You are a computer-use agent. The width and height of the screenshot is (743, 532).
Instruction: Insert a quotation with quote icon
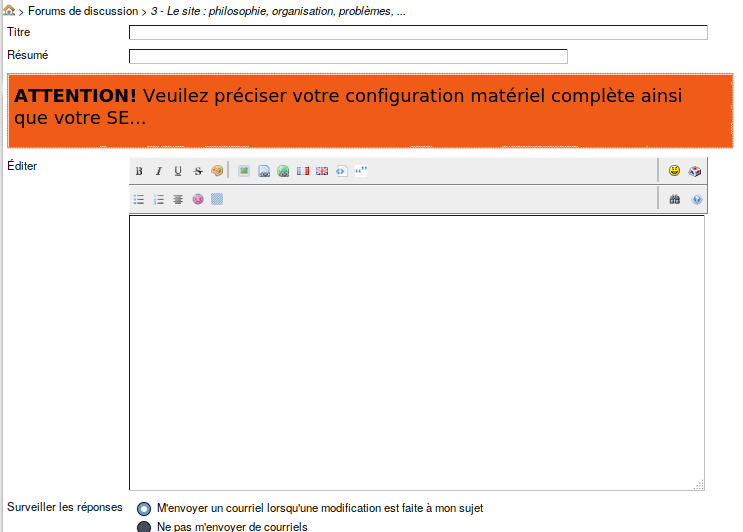[x=361, y=170]
